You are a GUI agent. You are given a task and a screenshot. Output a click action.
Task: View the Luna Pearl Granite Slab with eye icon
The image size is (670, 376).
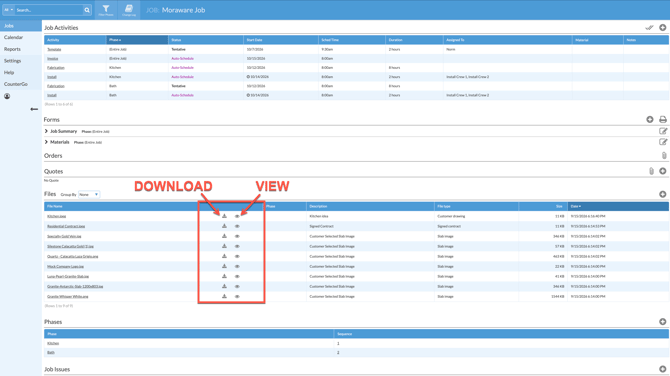(237, 276)
